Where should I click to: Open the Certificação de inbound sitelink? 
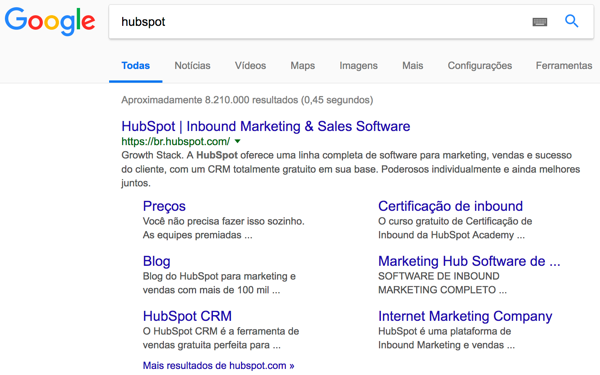pos(450,206)
